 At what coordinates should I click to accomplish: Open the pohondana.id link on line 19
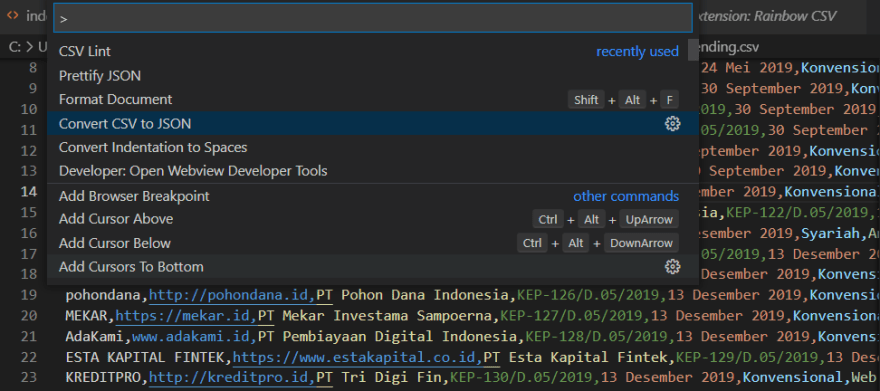232,295
